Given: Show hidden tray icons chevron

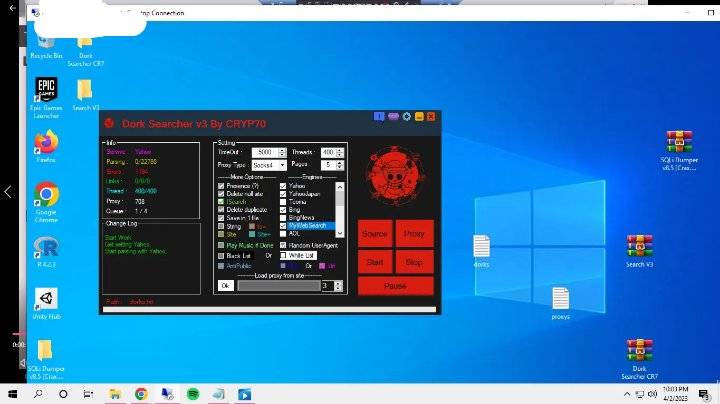Looking at the screenshot, I should (626, 394).
